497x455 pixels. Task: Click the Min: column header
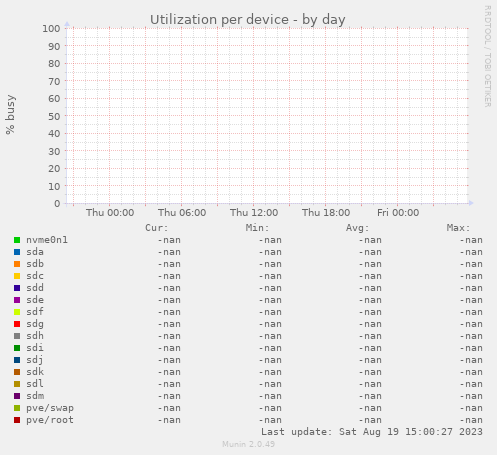(257, 228)
